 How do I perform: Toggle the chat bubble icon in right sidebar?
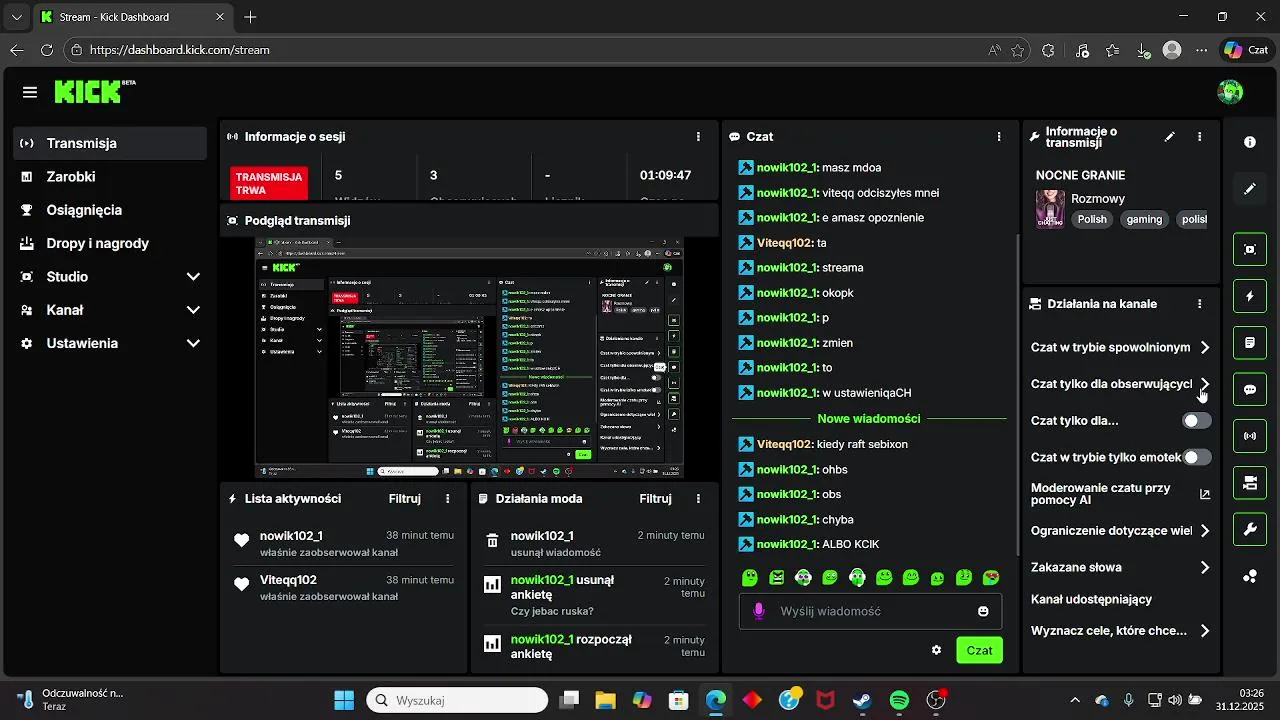[x=1250, y=389]
